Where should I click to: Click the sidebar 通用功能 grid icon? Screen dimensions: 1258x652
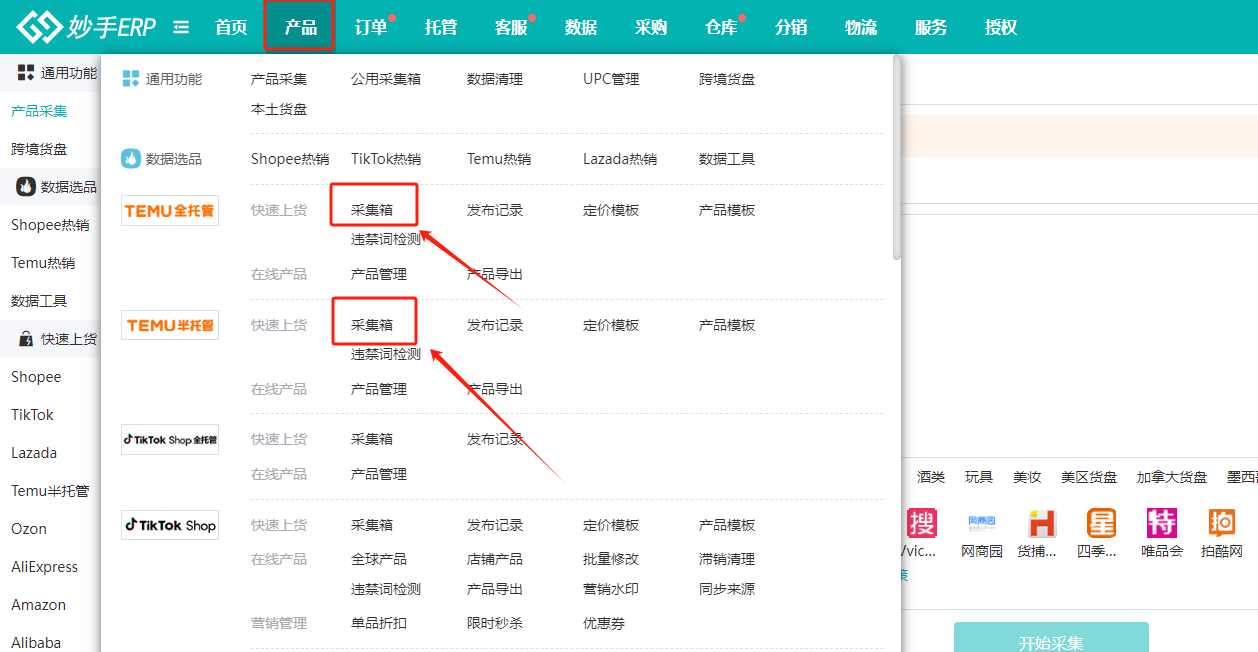[x=26, y=73]
